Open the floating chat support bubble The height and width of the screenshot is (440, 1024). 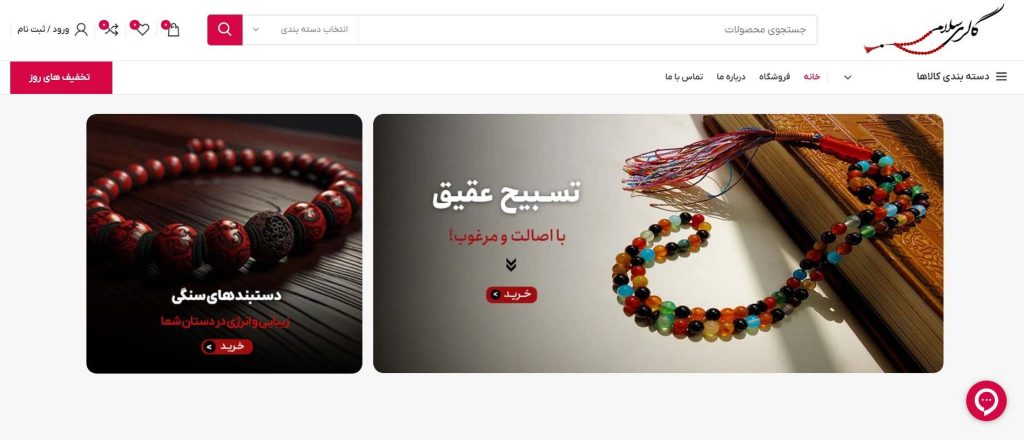(x=986, y=401)
